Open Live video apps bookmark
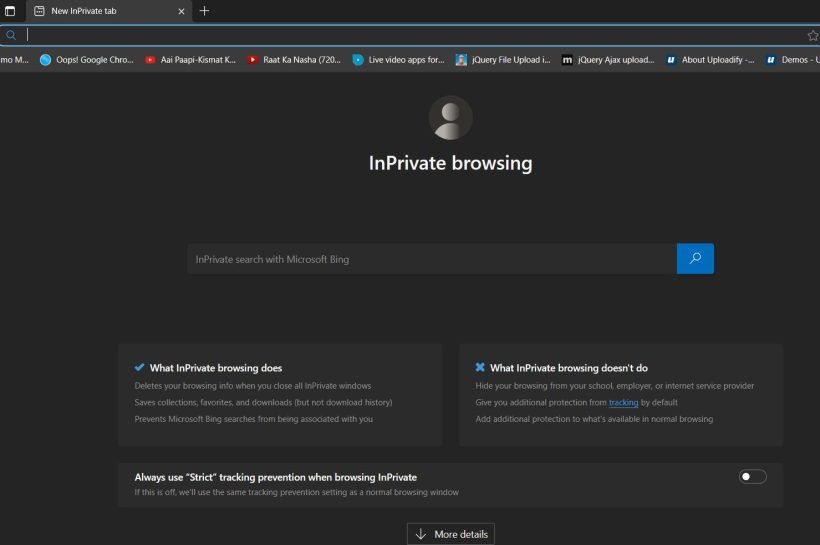This screenshot has height=545, width=820. coord(398,60)
